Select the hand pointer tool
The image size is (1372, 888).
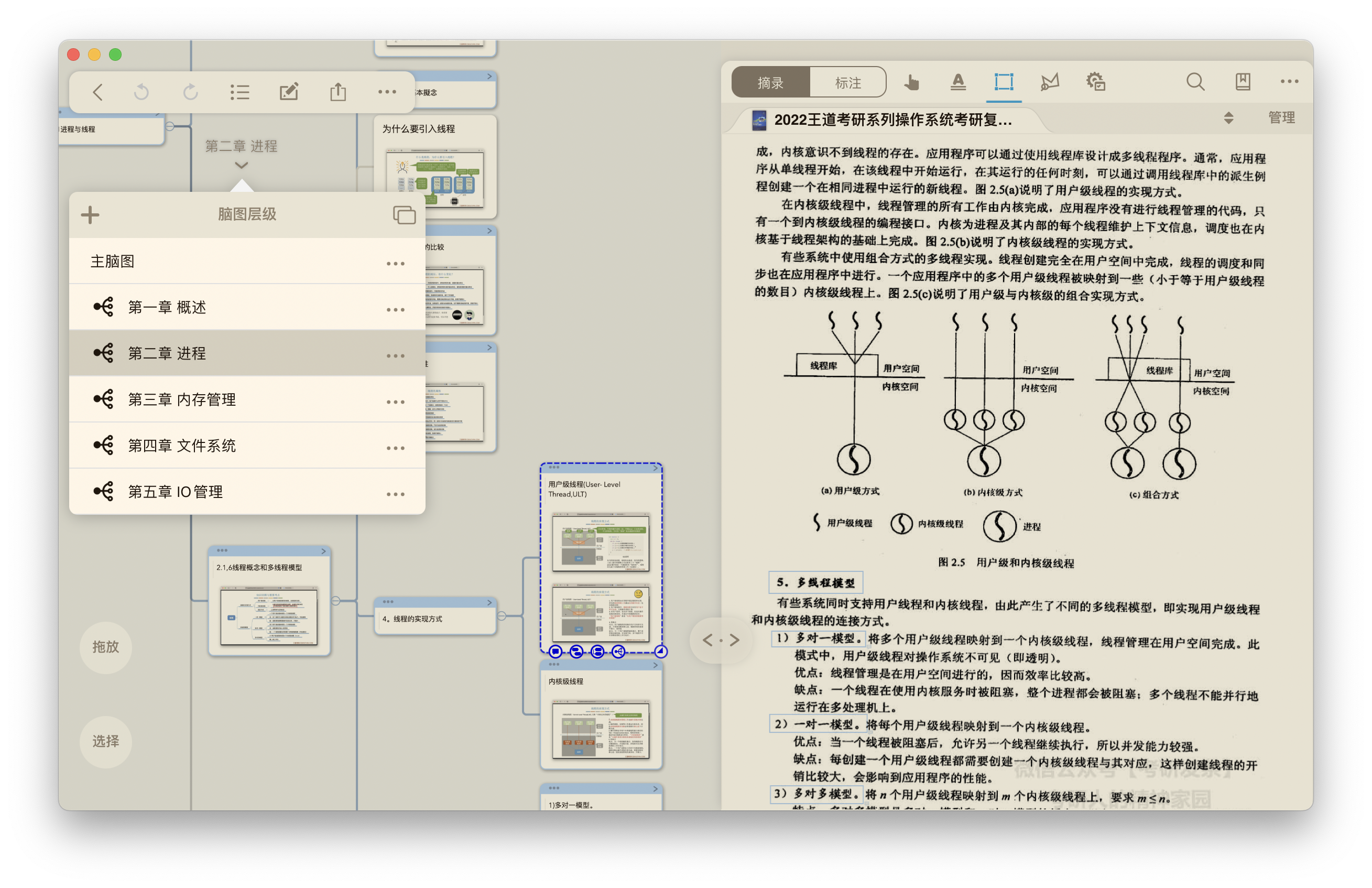(x=911, y=82)
